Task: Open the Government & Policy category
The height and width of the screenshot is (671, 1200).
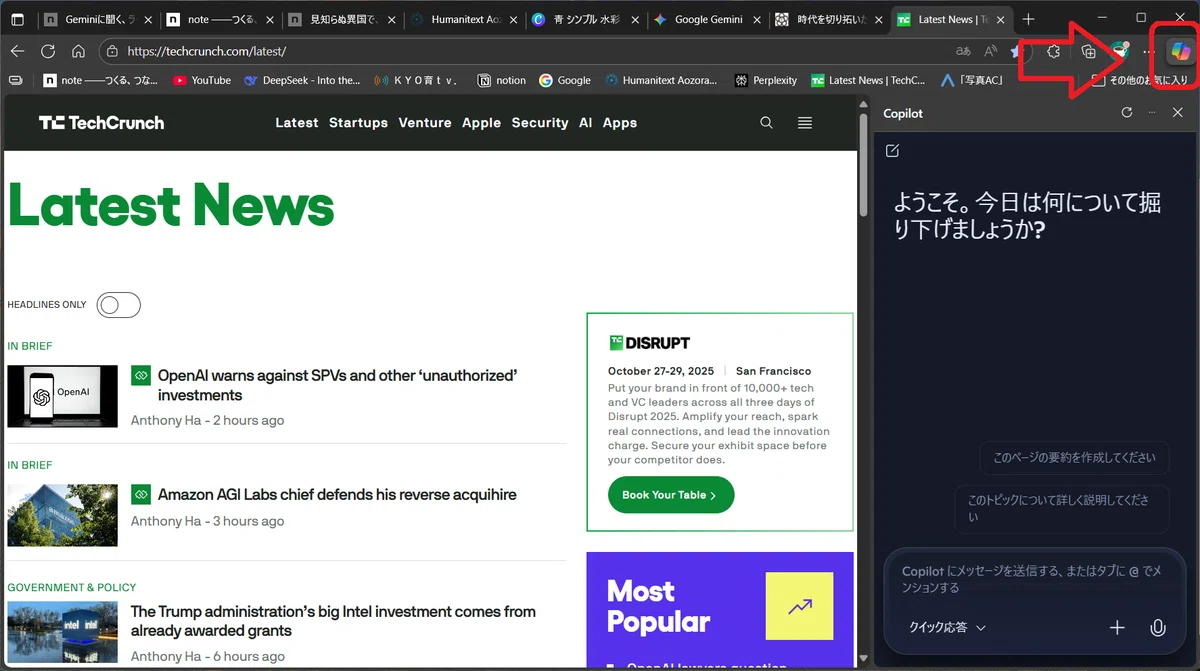Action: (72, 587)
